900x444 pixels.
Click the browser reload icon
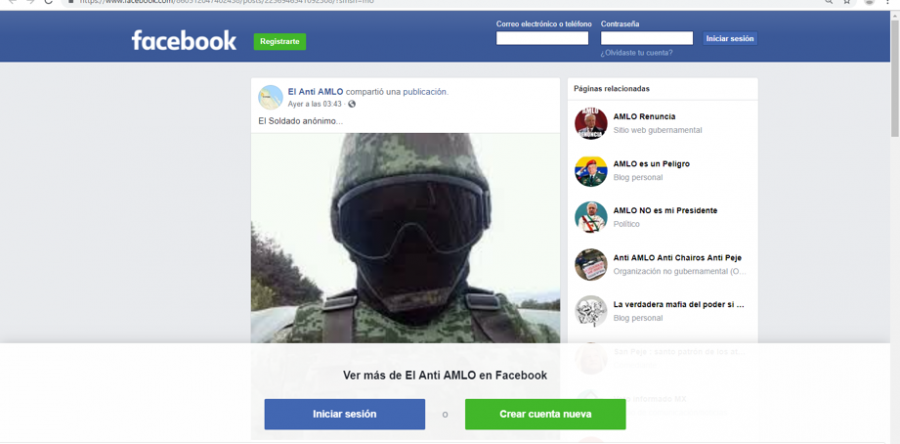tap(48, 2)
